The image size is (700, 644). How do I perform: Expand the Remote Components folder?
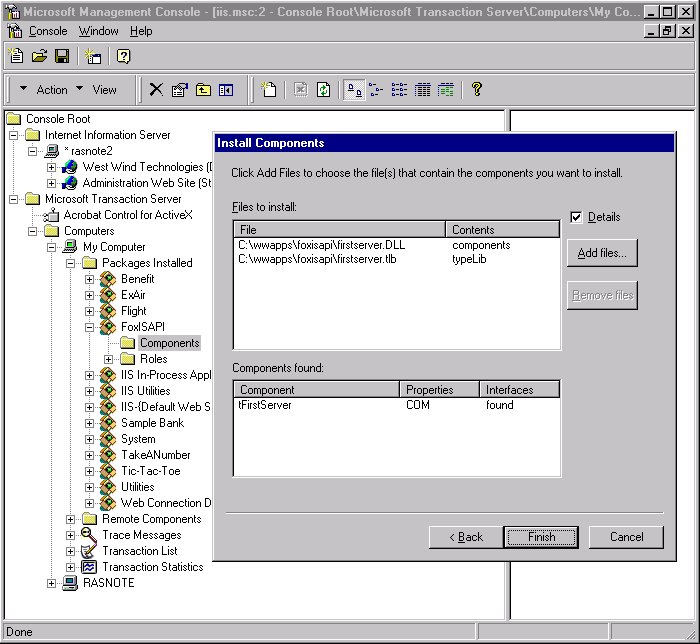(x=71, y=519)
